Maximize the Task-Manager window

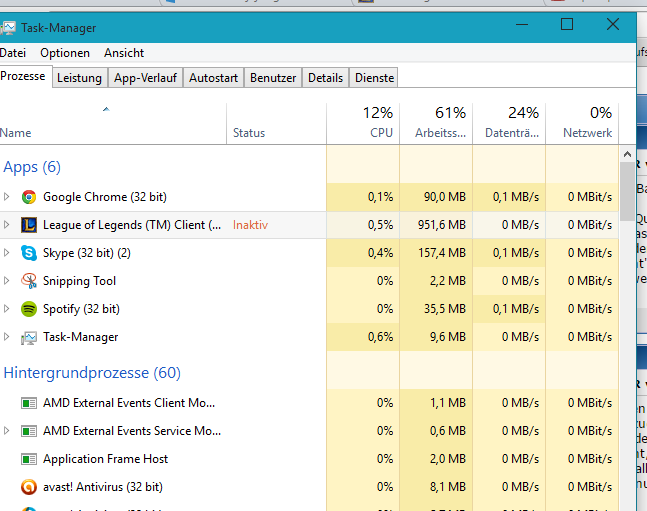click(x=567, y=24)
